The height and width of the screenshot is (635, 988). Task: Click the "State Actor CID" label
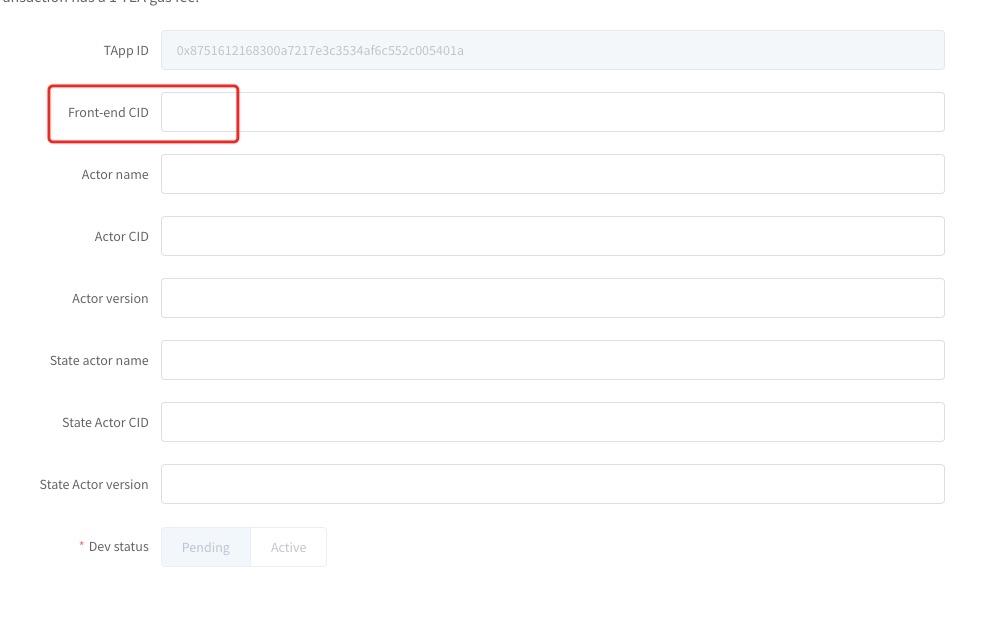[x=105, y=423]
